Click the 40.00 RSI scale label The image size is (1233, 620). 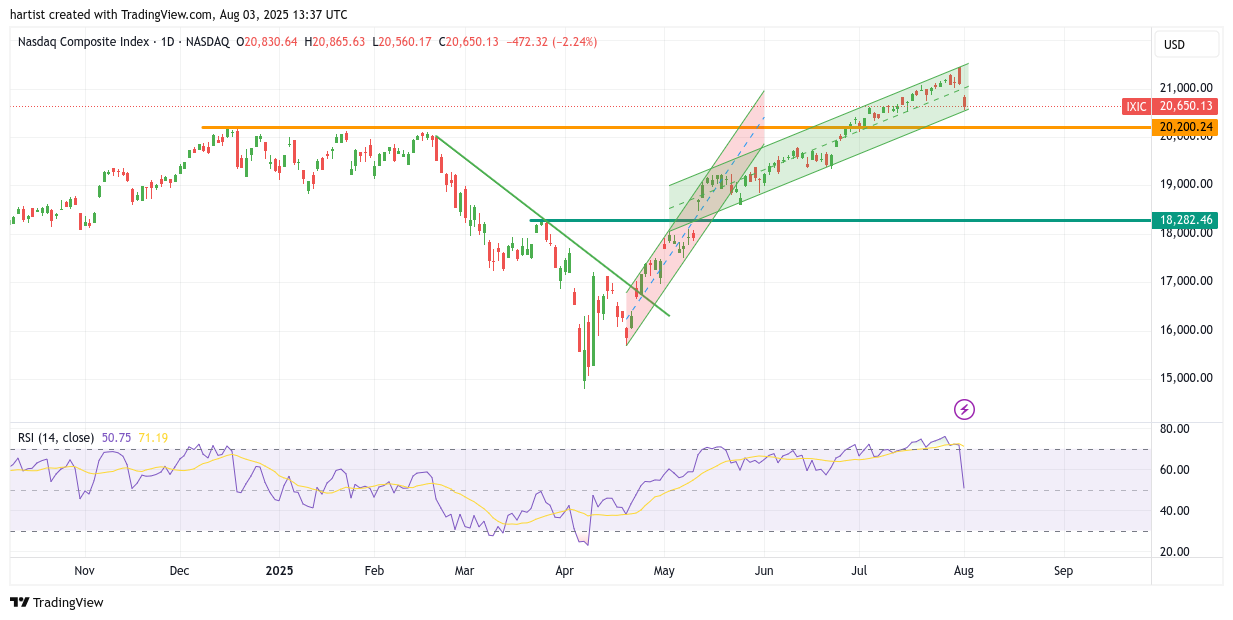(x=1175, y=511)
